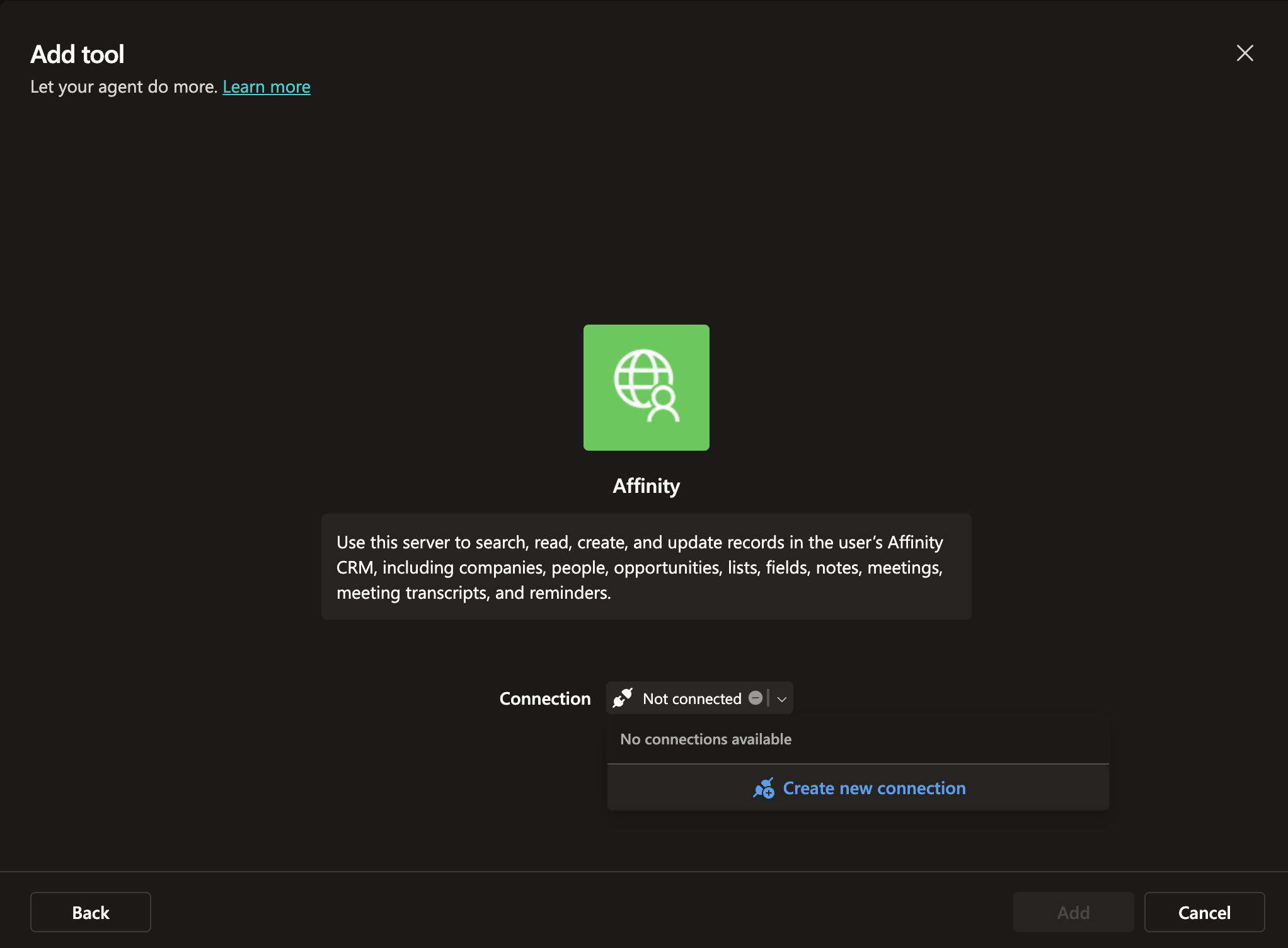Viewport: 1288px width, 948px height.
Task: Click the Affinity tool name heading
Action: (646, 486)
